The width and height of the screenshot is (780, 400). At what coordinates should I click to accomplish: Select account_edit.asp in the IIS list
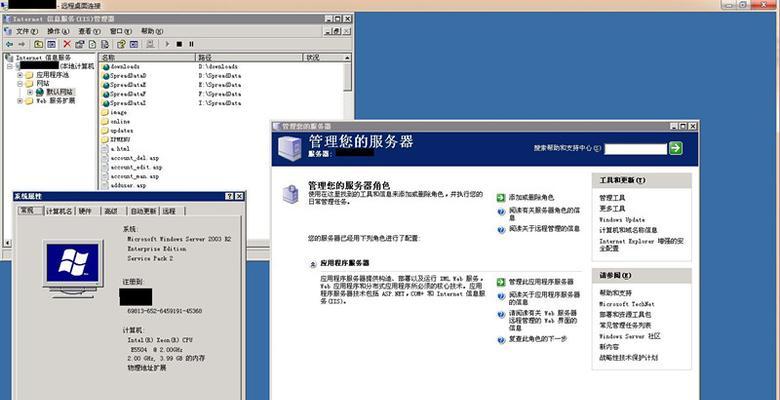[x=136, y=167]
